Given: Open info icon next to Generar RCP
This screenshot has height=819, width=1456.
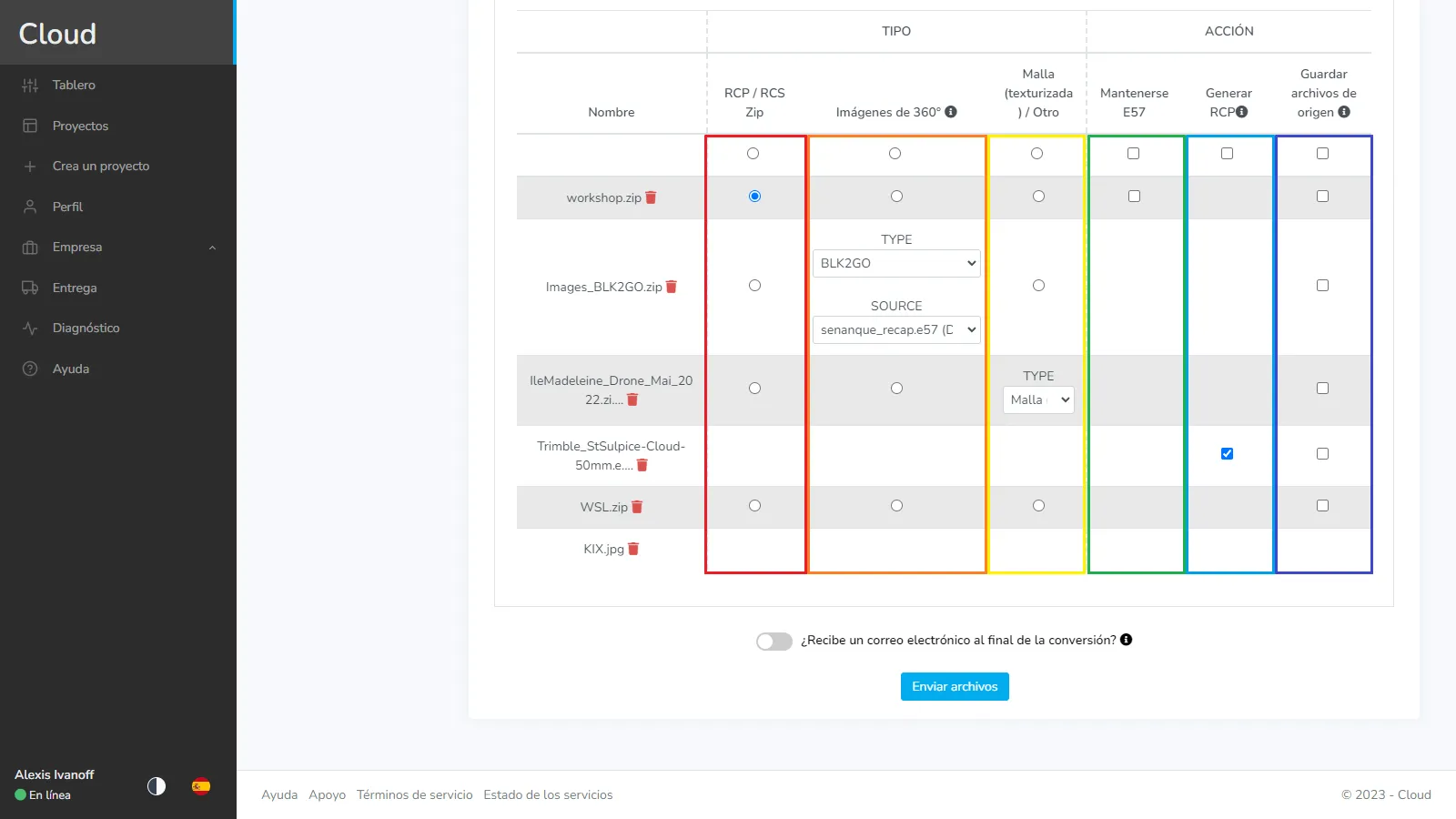Looking at the screenshot, I should pos(1241,112).
